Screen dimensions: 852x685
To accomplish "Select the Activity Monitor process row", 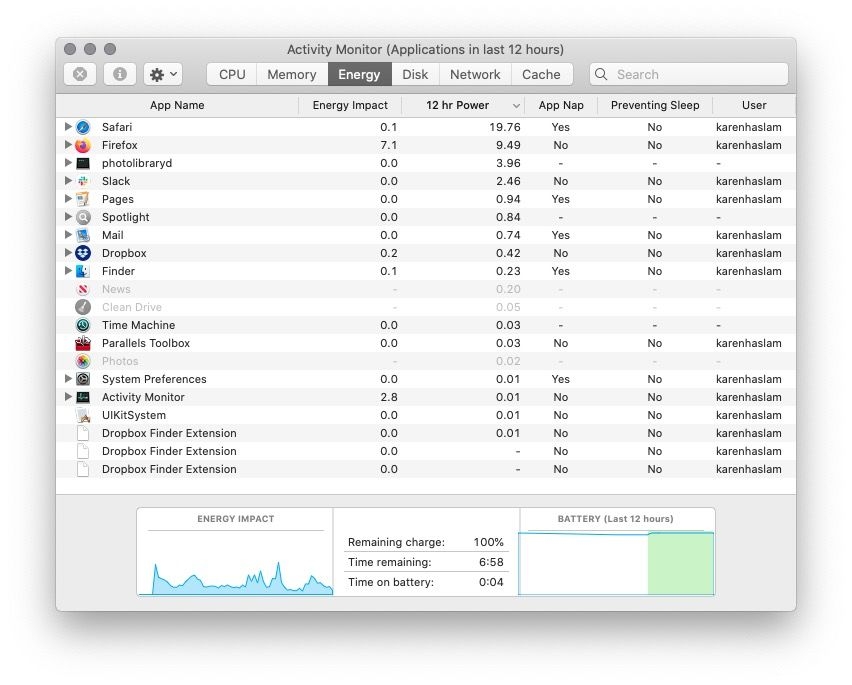I will [x=143, y=397].
